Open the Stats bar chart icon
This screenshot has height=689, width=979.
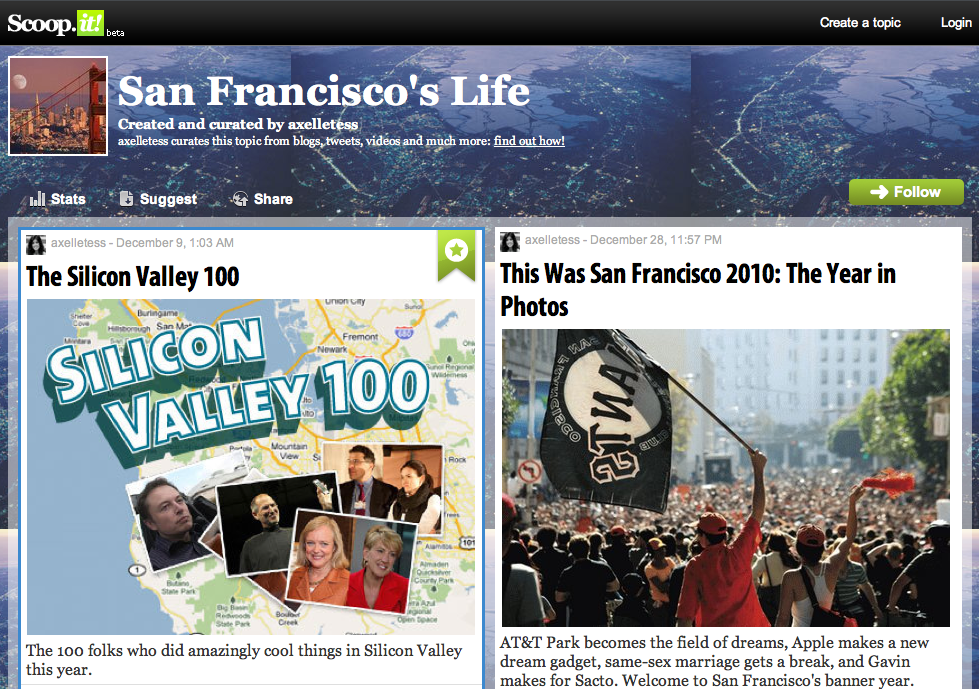[x=37, y=198]
